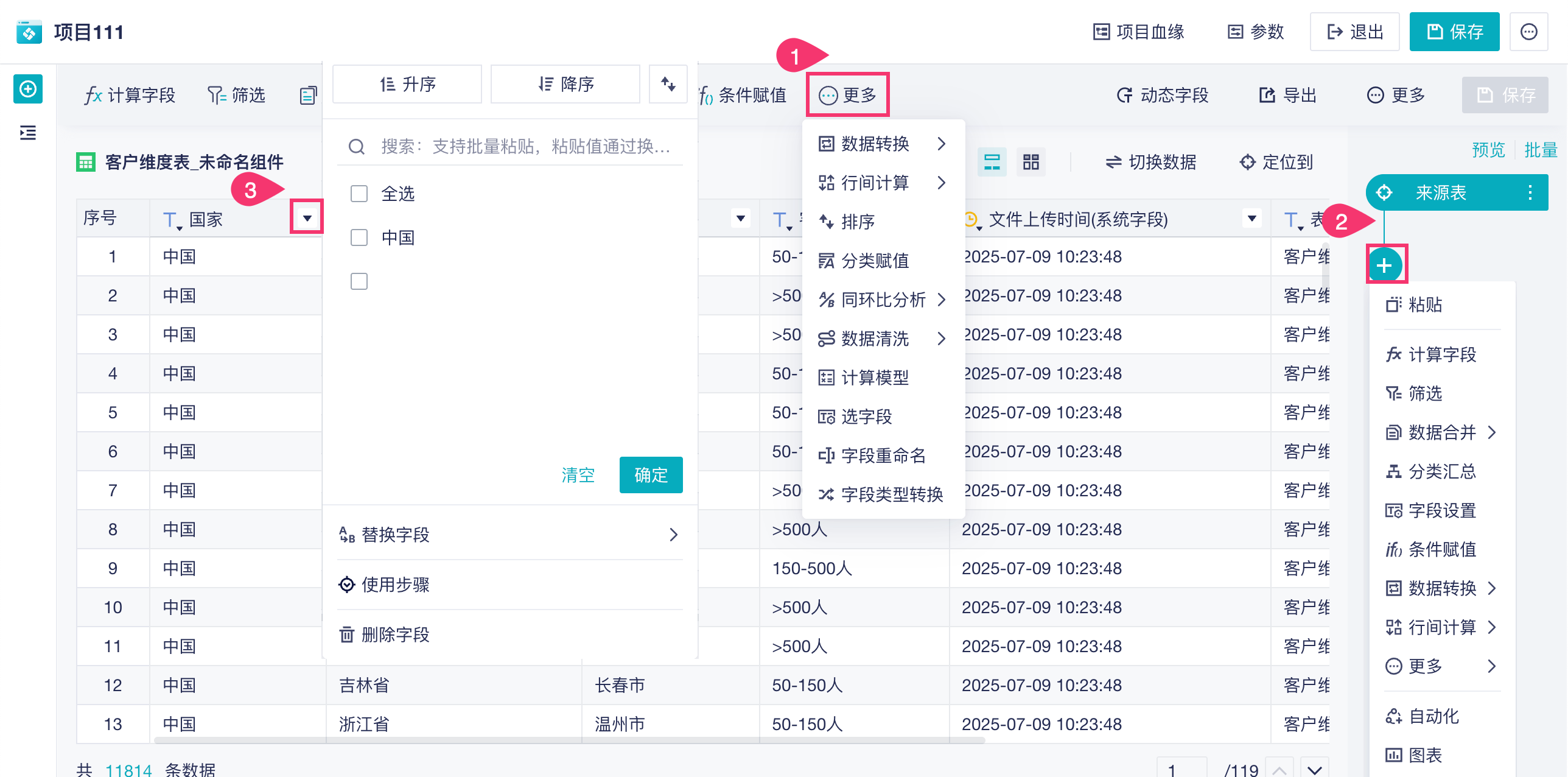1568x777 pixels.
Task: Choose 分类汇总 in the step menu
Action: pos(1441,471)
